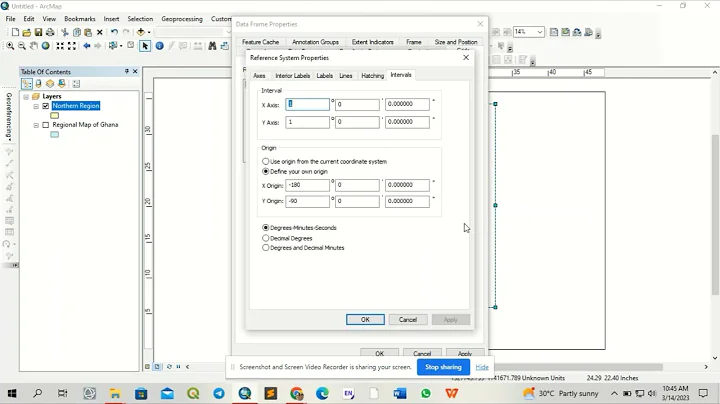Collapse the Regional Map of Ghana node
Viewport: 720px width, 404px height.
(36, 125)
